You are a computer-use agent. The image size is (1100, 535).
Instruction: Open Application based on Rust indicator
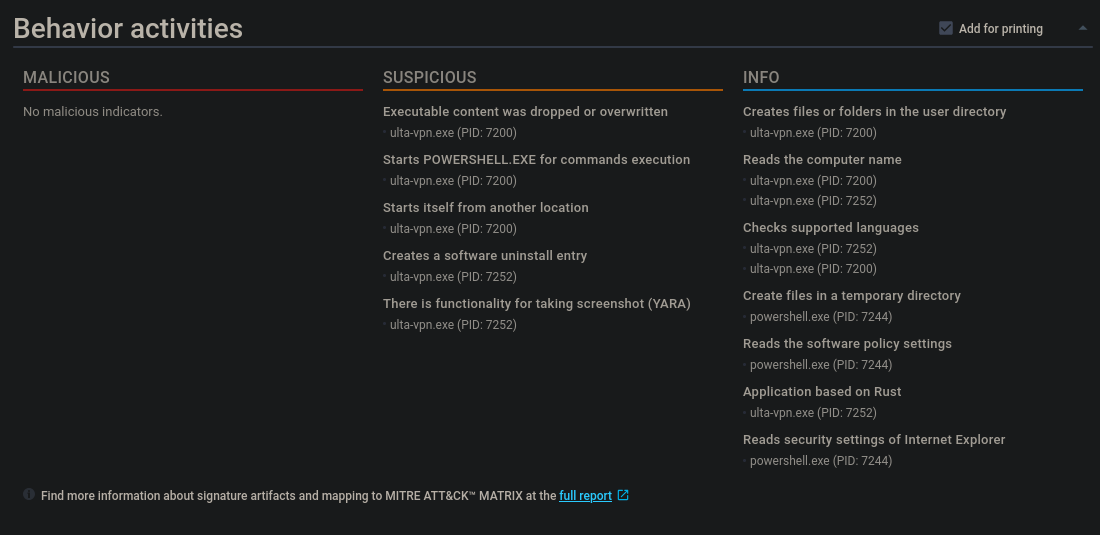[x=822, y=392]
